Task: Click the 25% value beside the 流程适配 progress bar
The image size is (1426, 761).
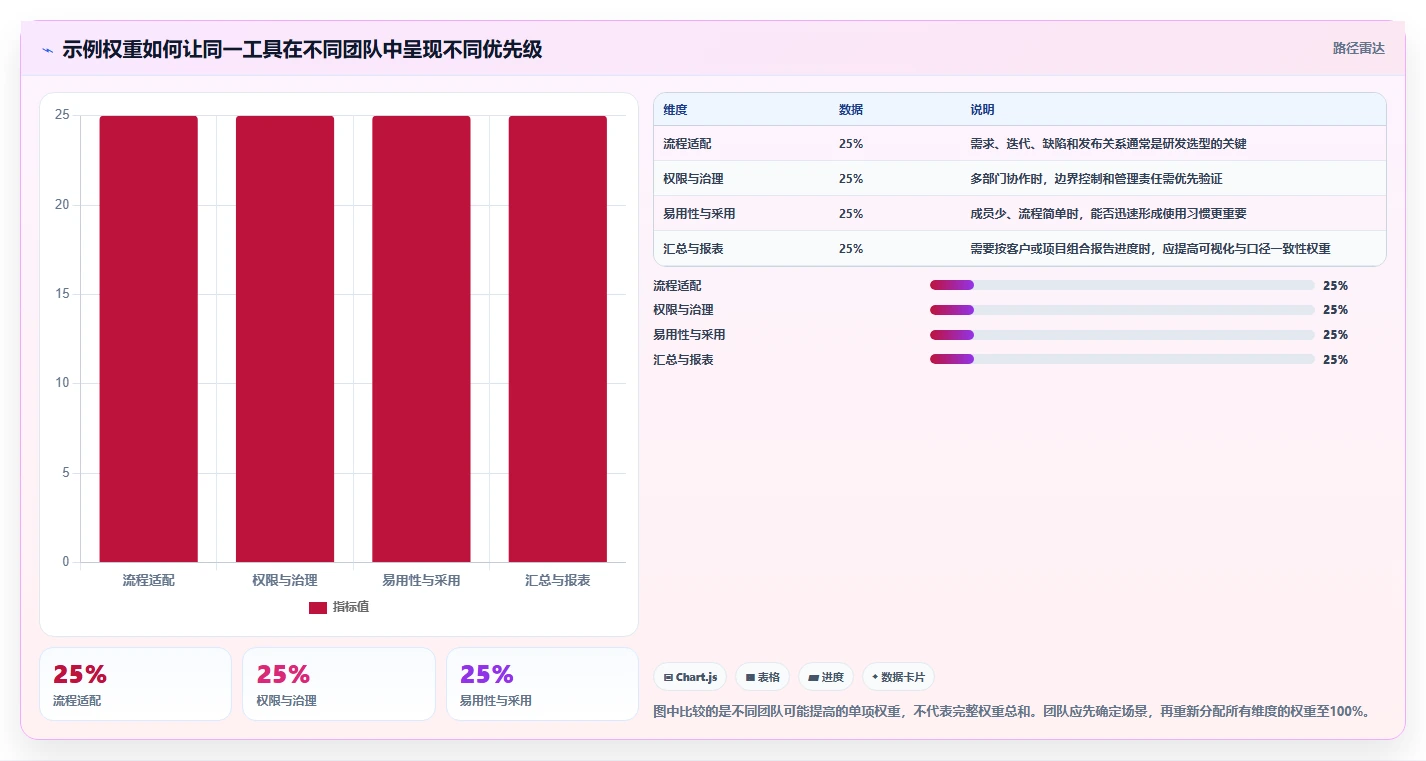Action: [1335, 286]
